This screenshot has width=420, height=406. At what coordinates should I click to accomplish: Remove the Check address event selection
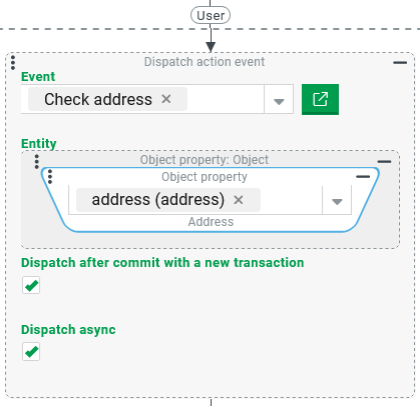point(166,99)
